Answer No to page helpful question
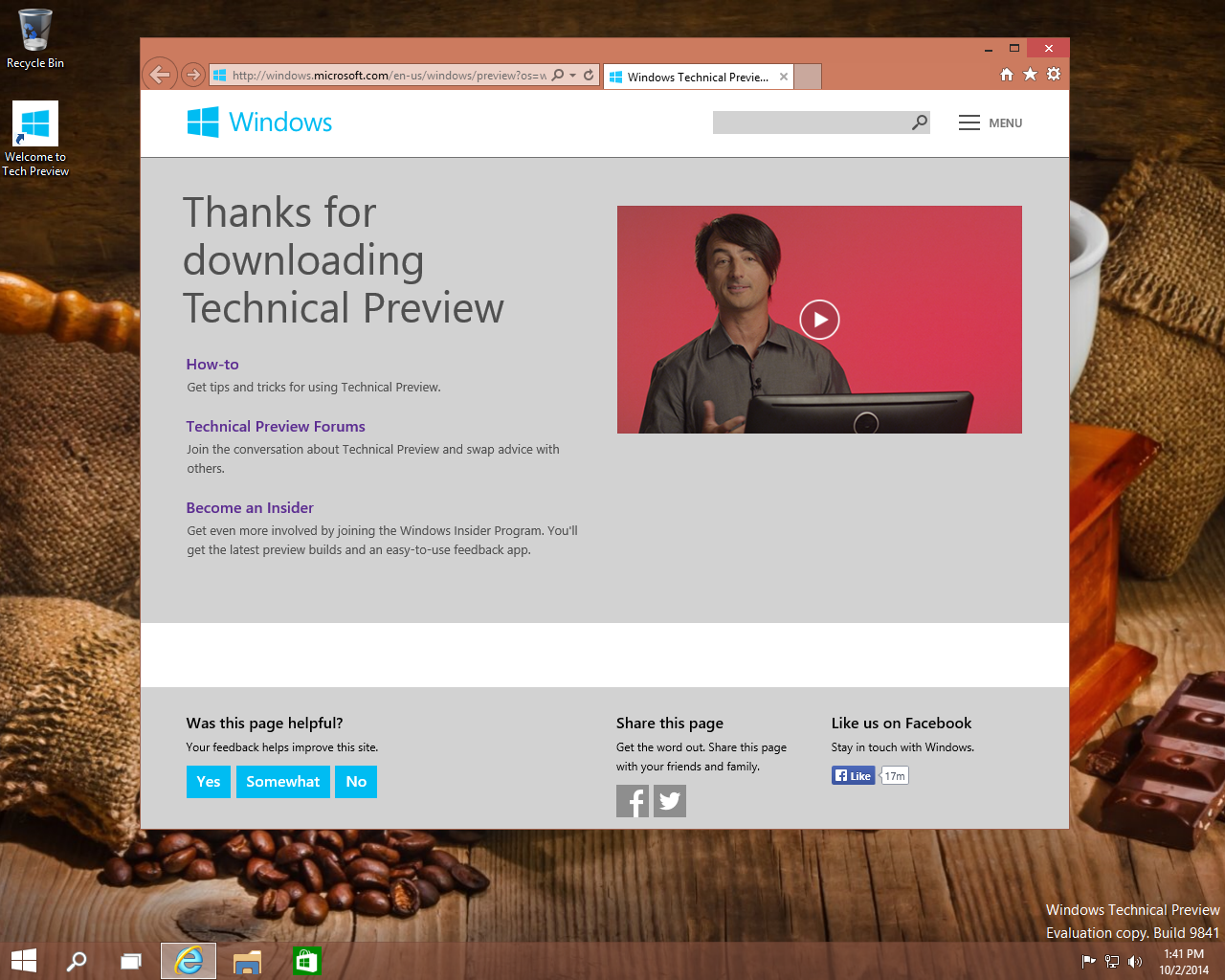The height and width of the screenshot is (980, 1225). click(356, 782)
